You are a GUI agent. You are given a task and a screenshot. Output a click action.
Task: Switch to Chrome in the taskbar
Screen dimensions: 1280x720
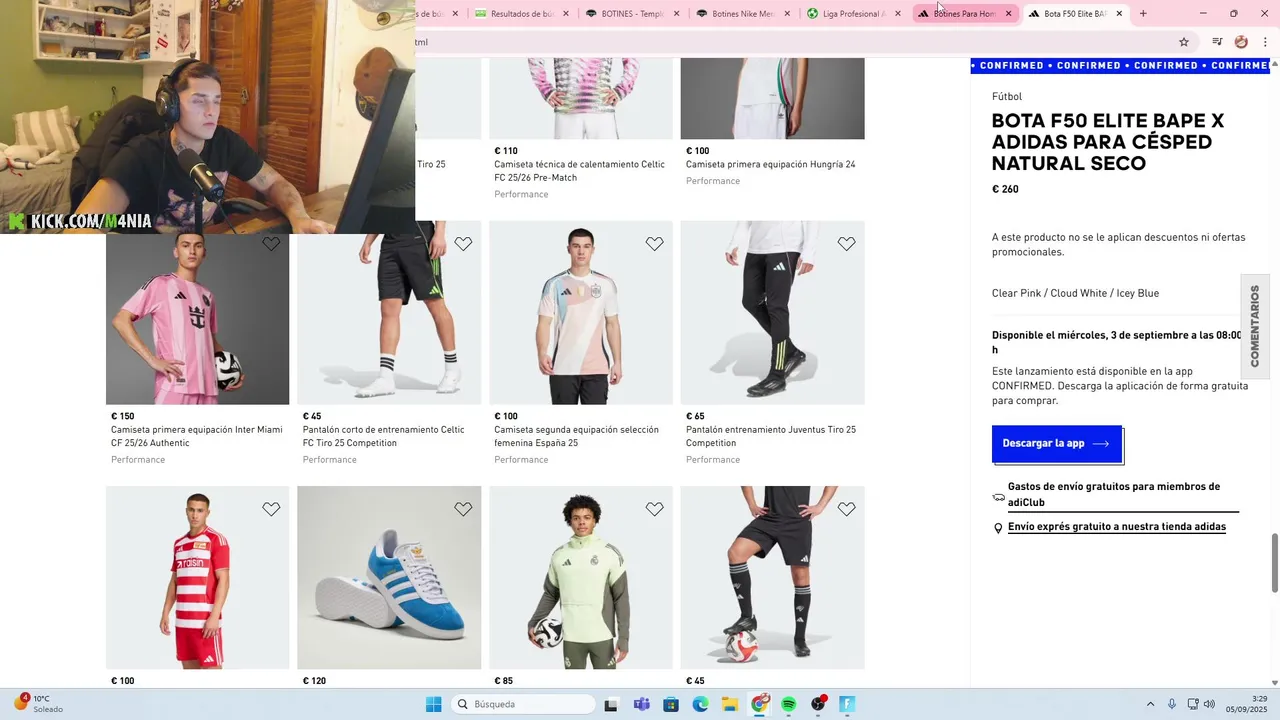(x=760, y=704)
